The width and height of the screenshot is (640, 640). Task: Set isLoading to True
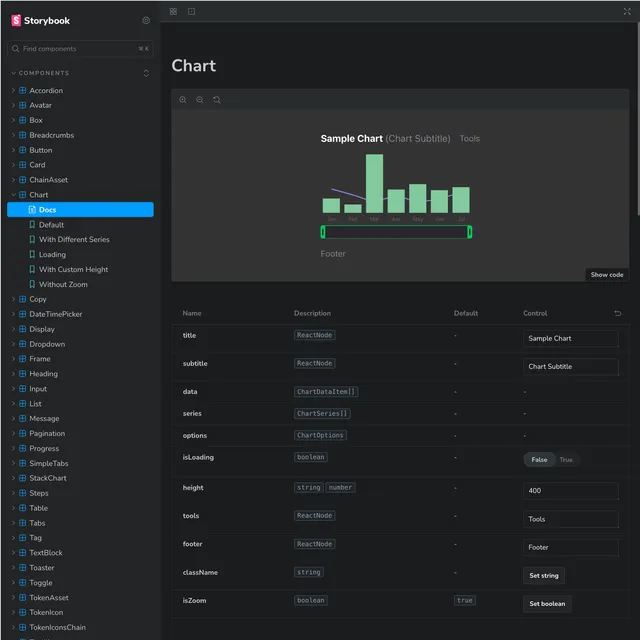(x=566, y=460)
